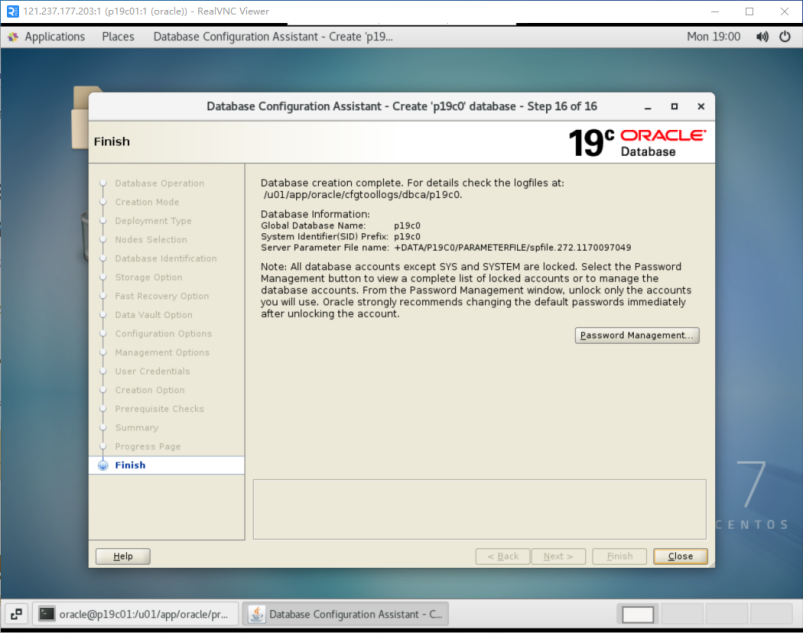Image resolution: width=803 pixels, height=633 pixels.
Task: Click the show-desktop icon in bottom panel
Action: coord(16,614)
